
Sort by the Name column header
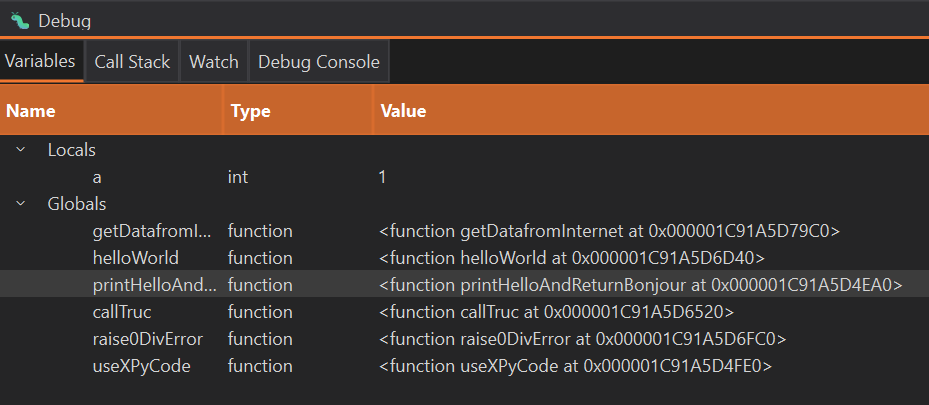(31, 111)
